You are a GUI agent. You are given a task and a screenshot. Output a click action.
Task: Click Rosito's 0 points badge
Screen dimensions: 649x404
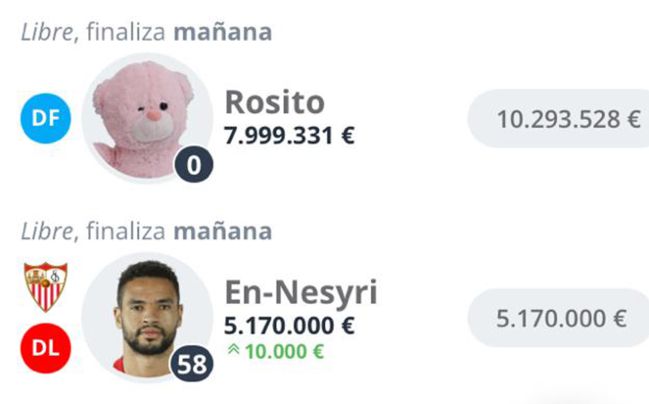[x=194, y=164]
